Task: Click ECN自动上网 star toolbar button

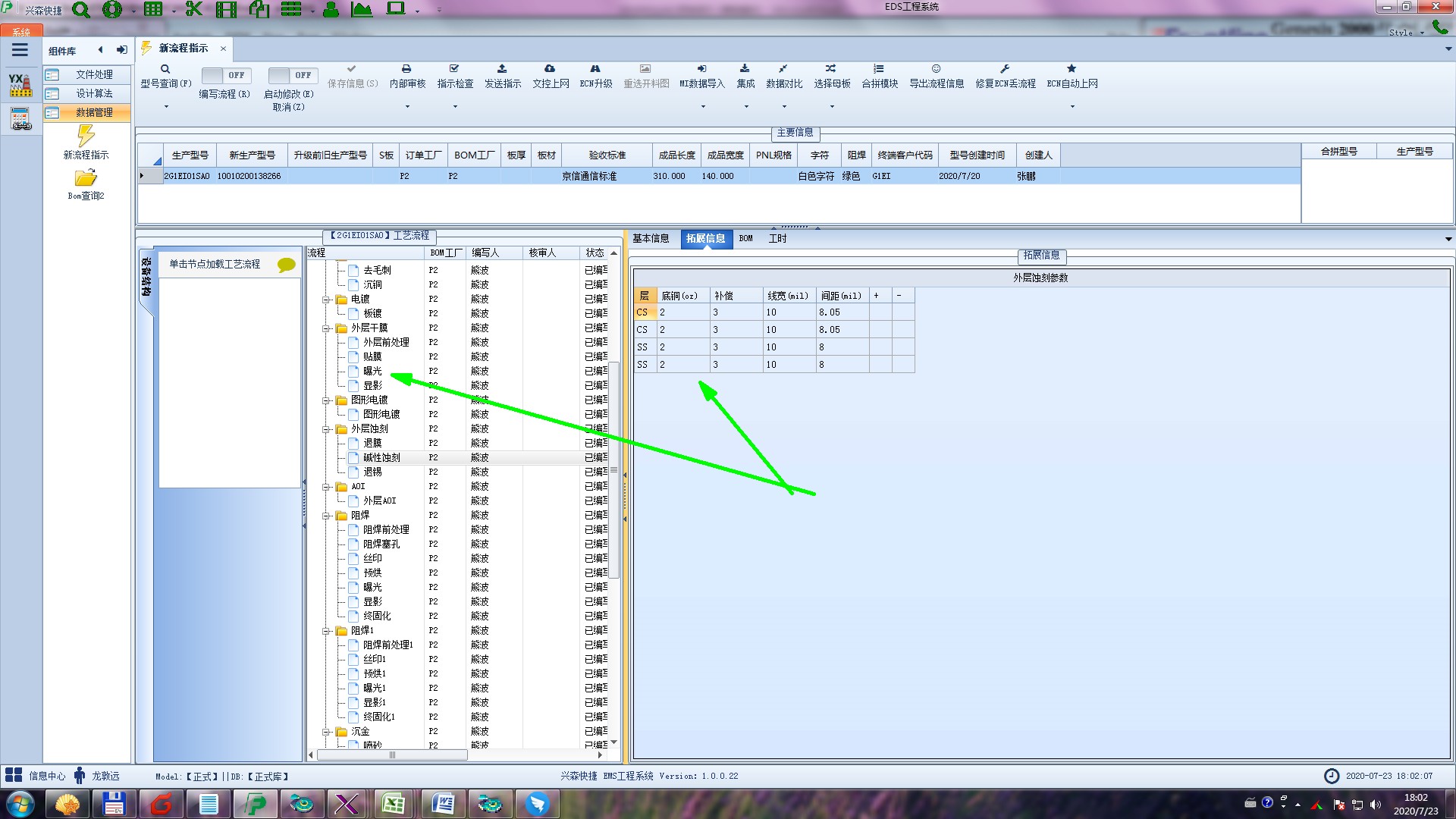Action: coord(1072,77)
